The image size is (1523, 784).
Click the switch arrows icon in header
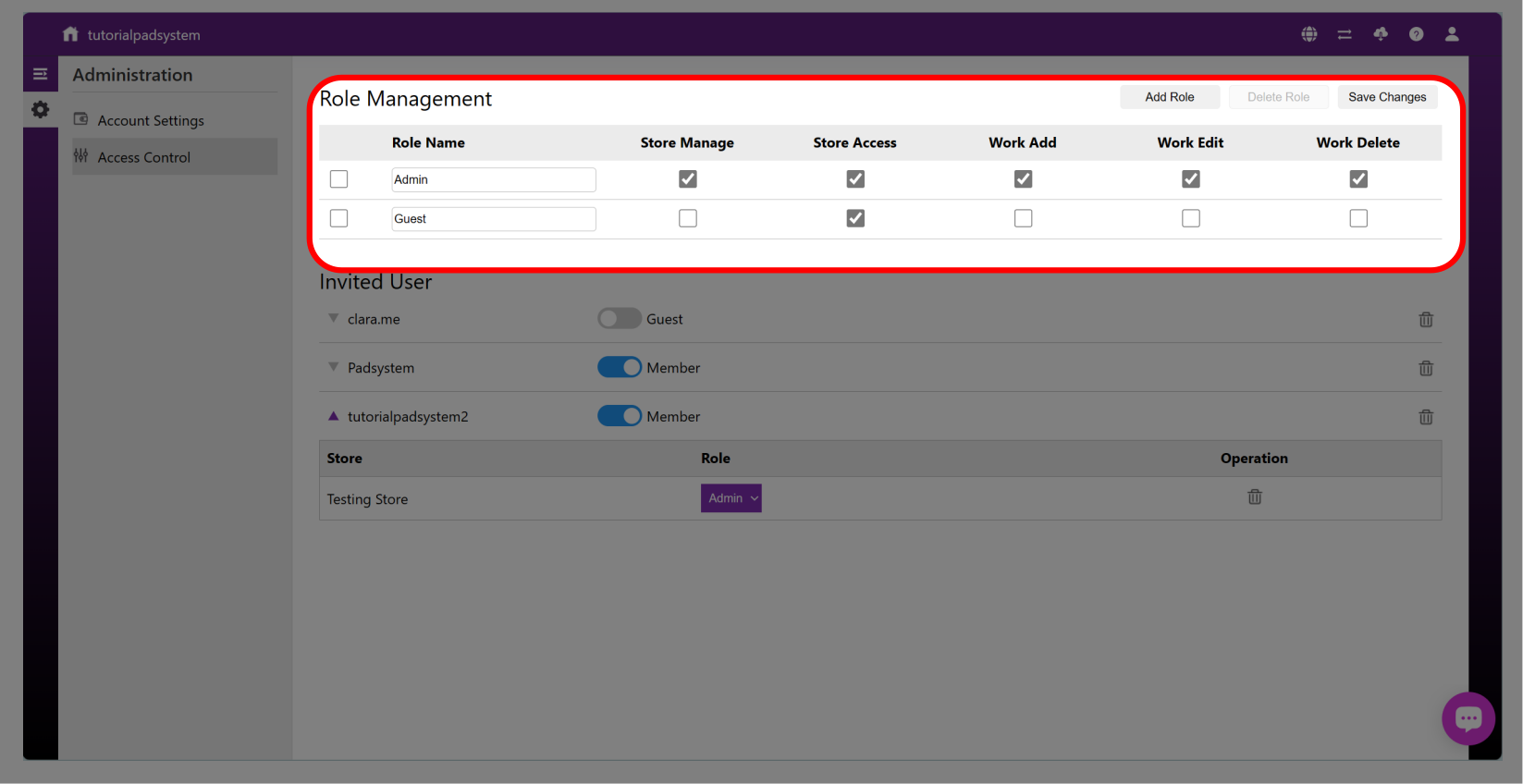[x=1345, y=34]
